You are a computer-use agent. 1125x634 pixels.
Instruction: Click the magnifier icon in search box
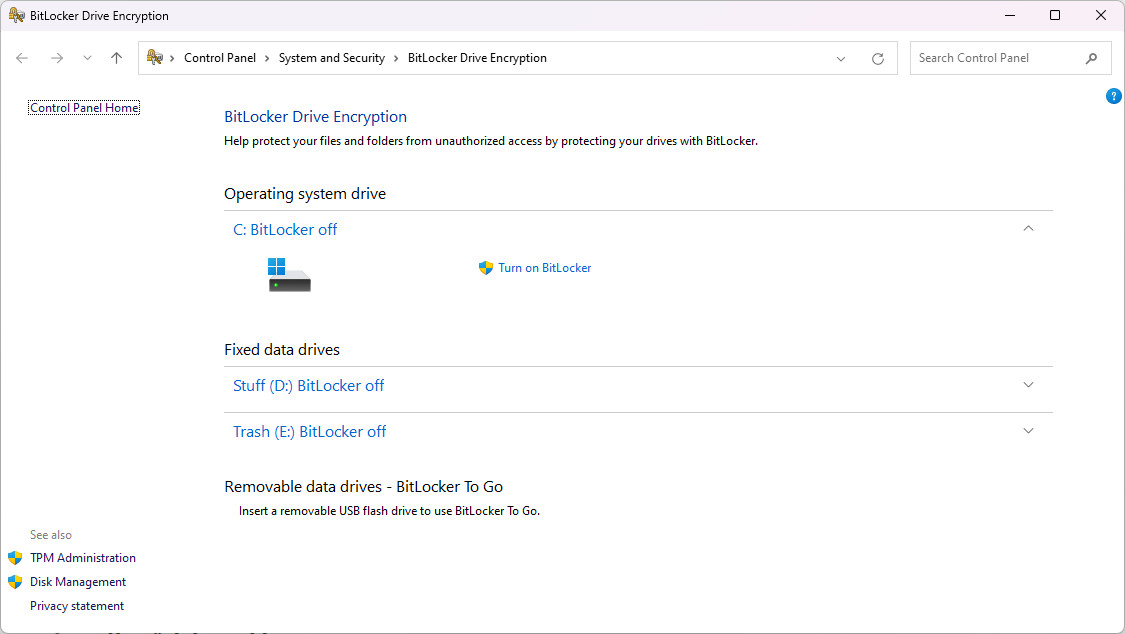[1091, 58]
